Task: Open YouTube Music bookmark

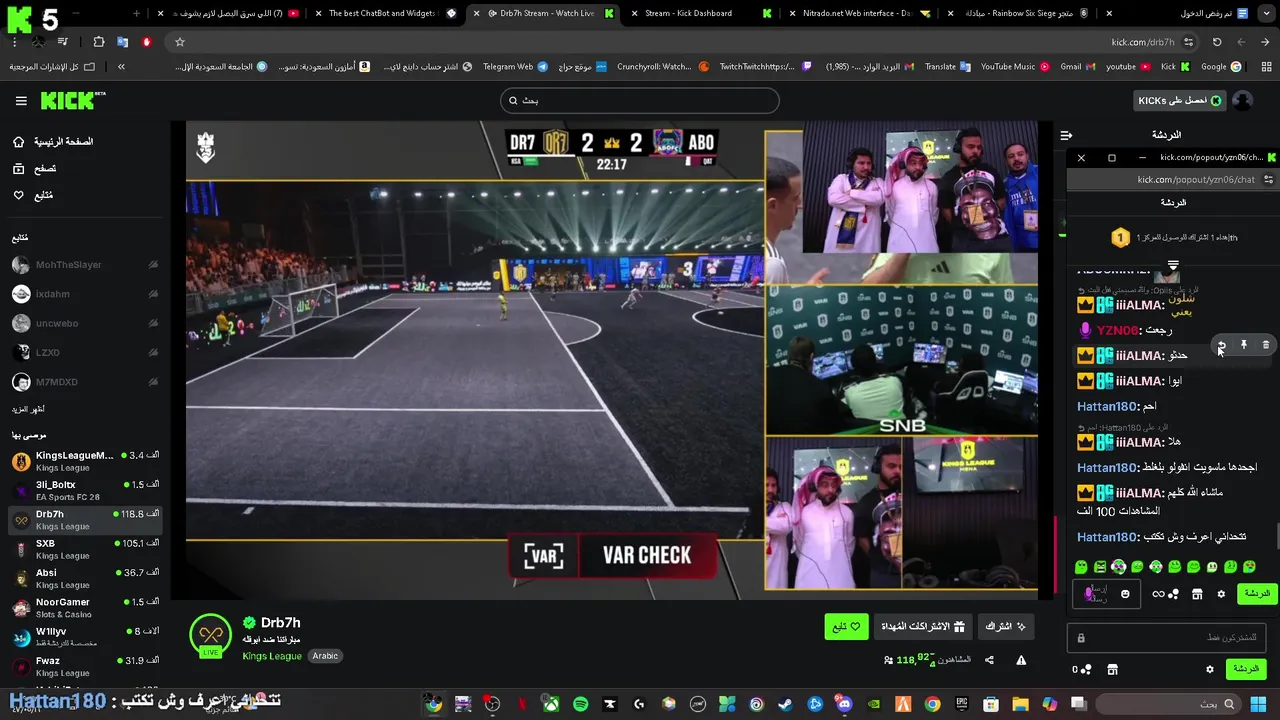Action: coord(1014,67)
